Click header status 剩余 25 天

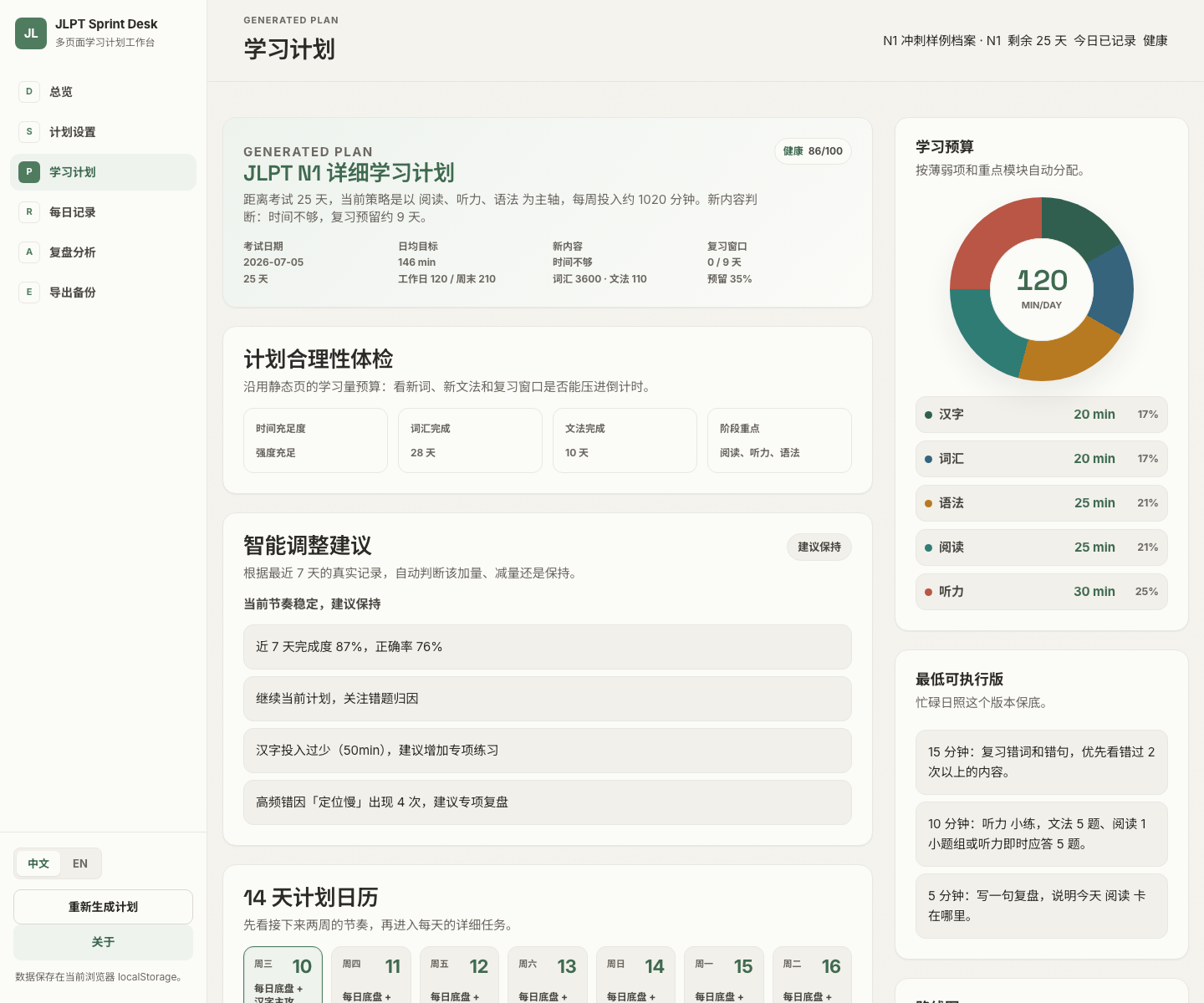coord(1037,41)
